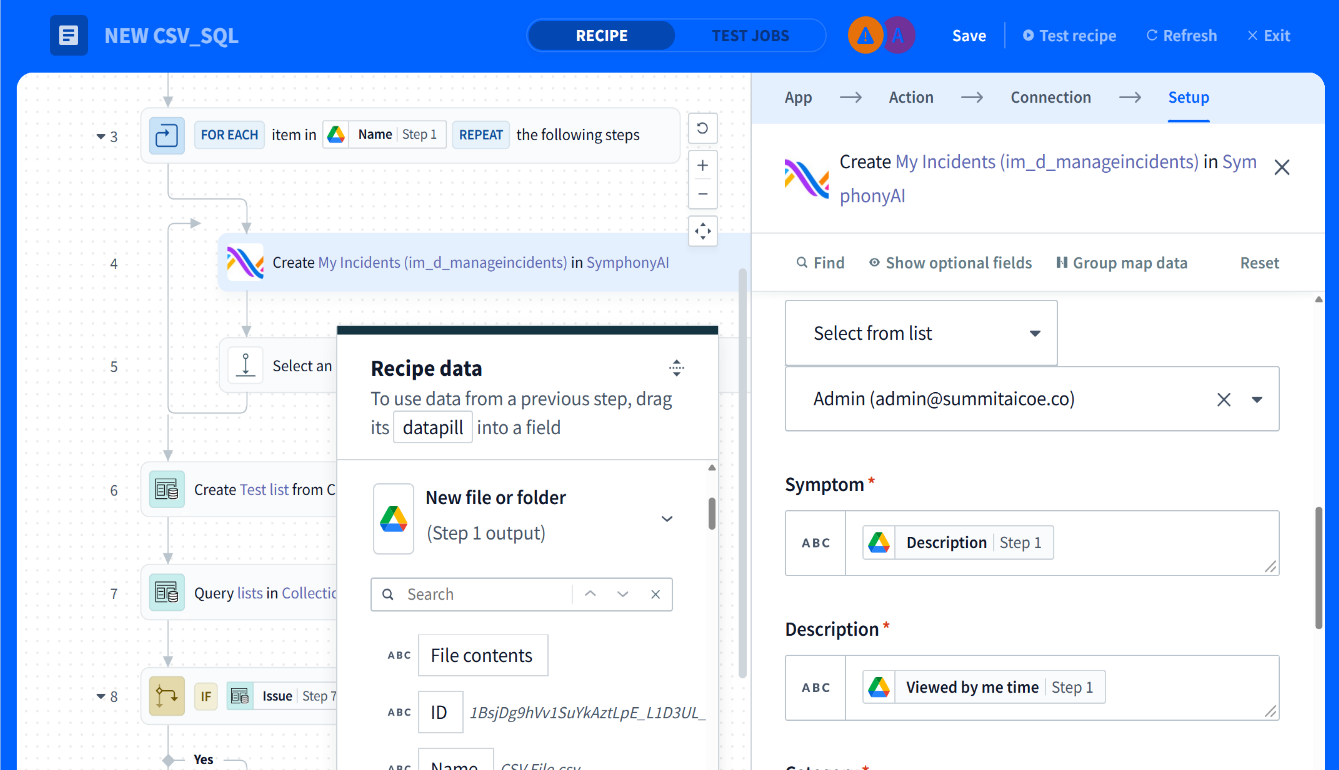This screenshot has height=770, width=1339.
Task: Collapse step 3 loop block
Action: (x=101, y=136)
